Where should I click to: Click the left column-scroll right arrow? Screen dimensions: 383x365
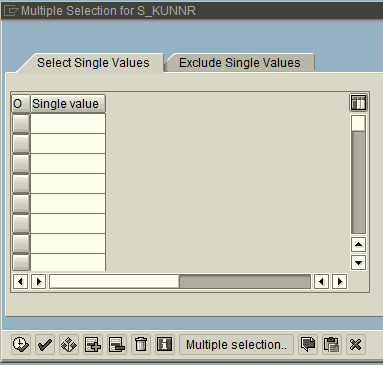(x=38, y=282)
